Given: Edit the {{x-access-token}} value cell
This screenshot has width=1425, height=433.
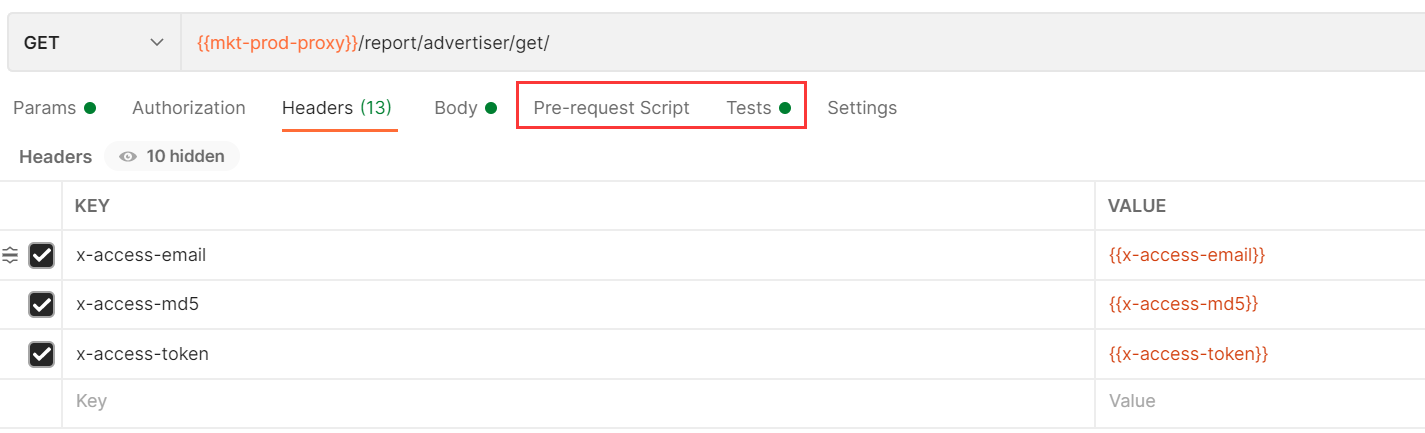Looking at the screenshot, I should (x=1260, y=354).
